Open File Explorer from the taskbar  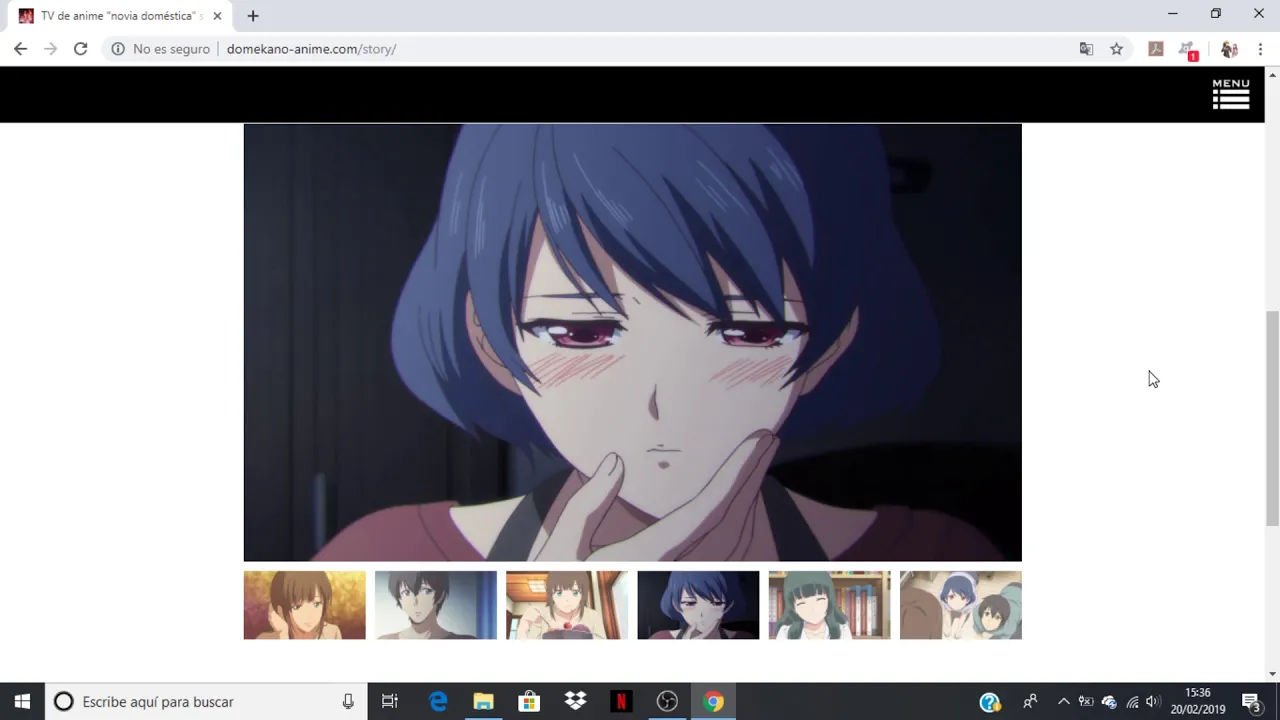coord(483,701)
